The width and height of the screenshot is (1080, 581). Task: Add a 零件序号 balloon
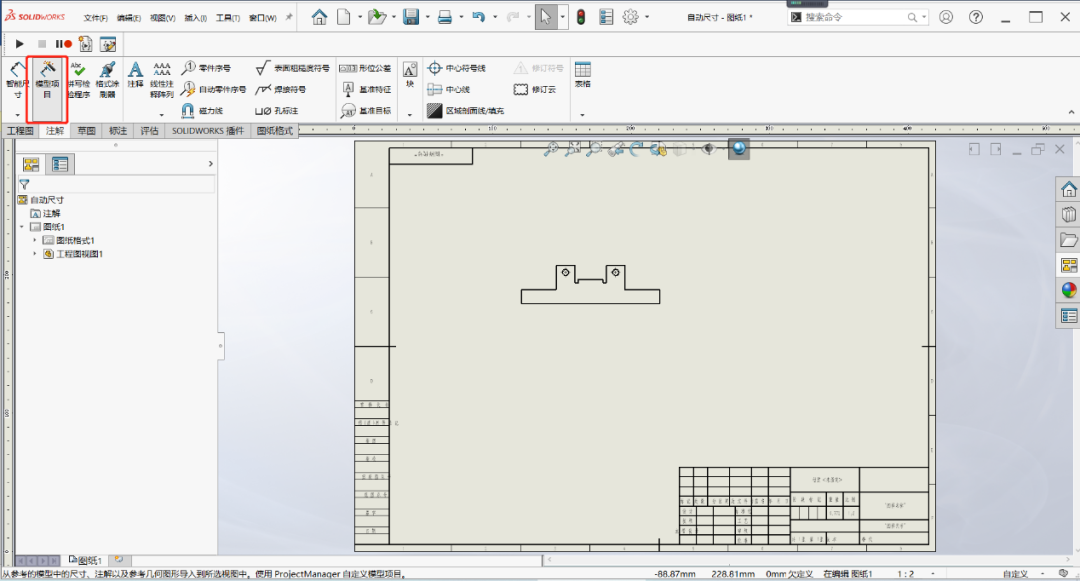tap(206, 67)
